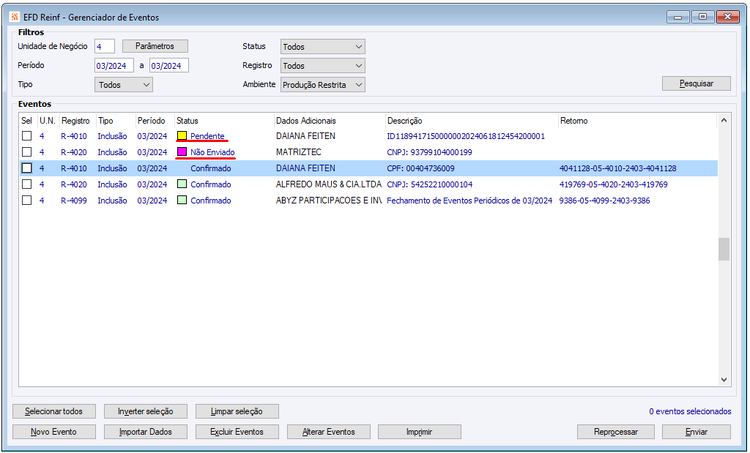This screenshot has height=453, width=750.
Task: Click the Selecionar todos button
Action: (54, 411)
